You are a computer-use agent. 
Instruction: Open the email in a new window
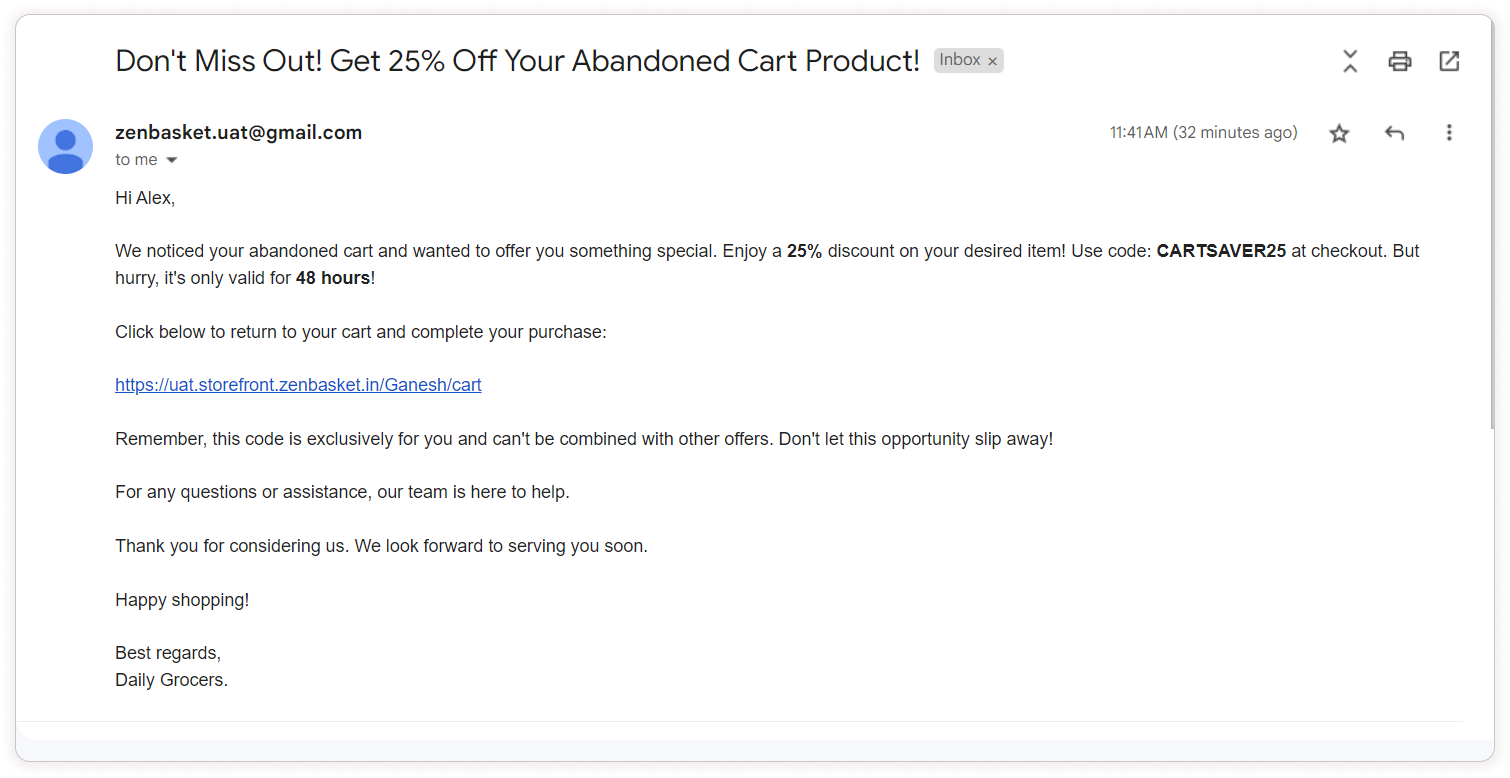pos(1449,61)
